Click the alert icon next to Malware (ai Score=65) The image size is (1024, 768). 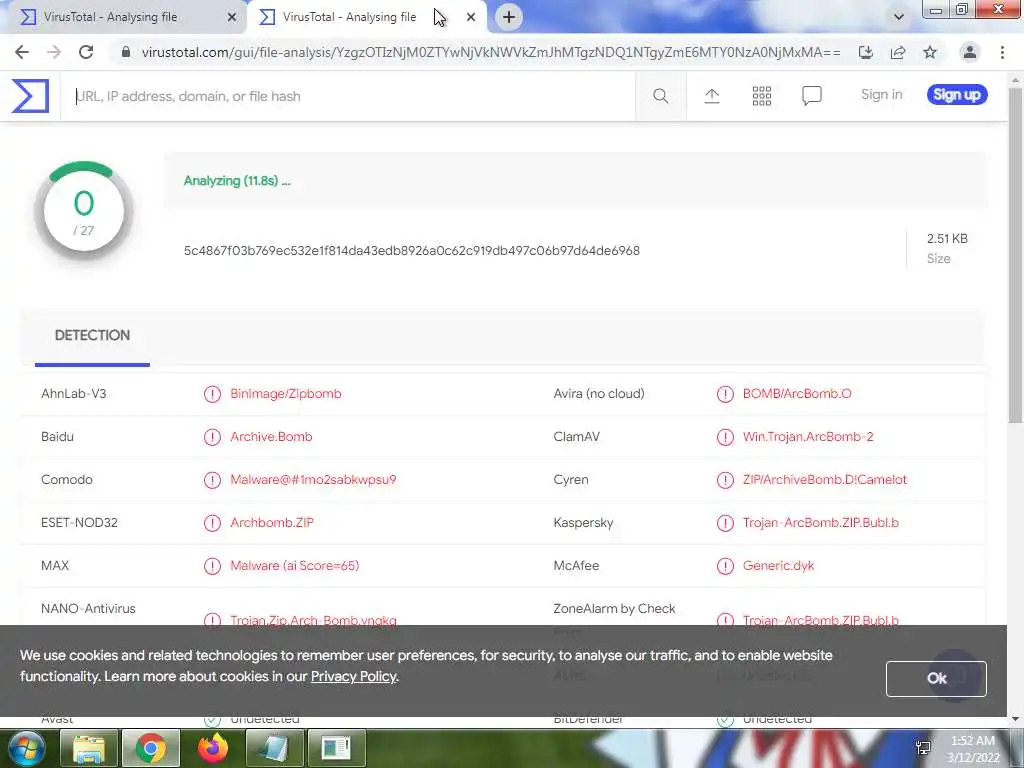(212, 566)
